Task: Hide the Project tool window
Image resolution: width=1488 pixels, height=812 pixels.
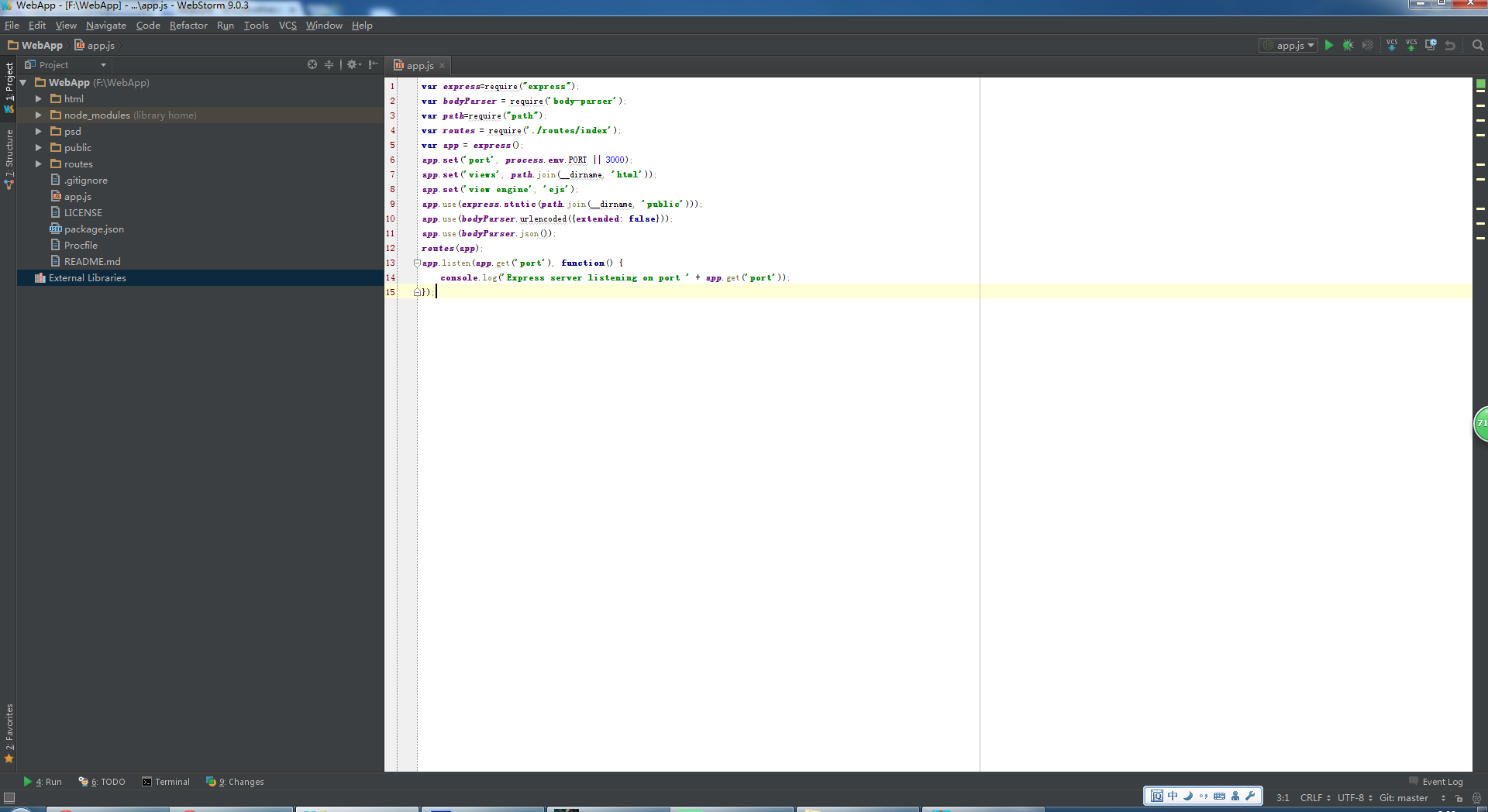Action: 374,65
